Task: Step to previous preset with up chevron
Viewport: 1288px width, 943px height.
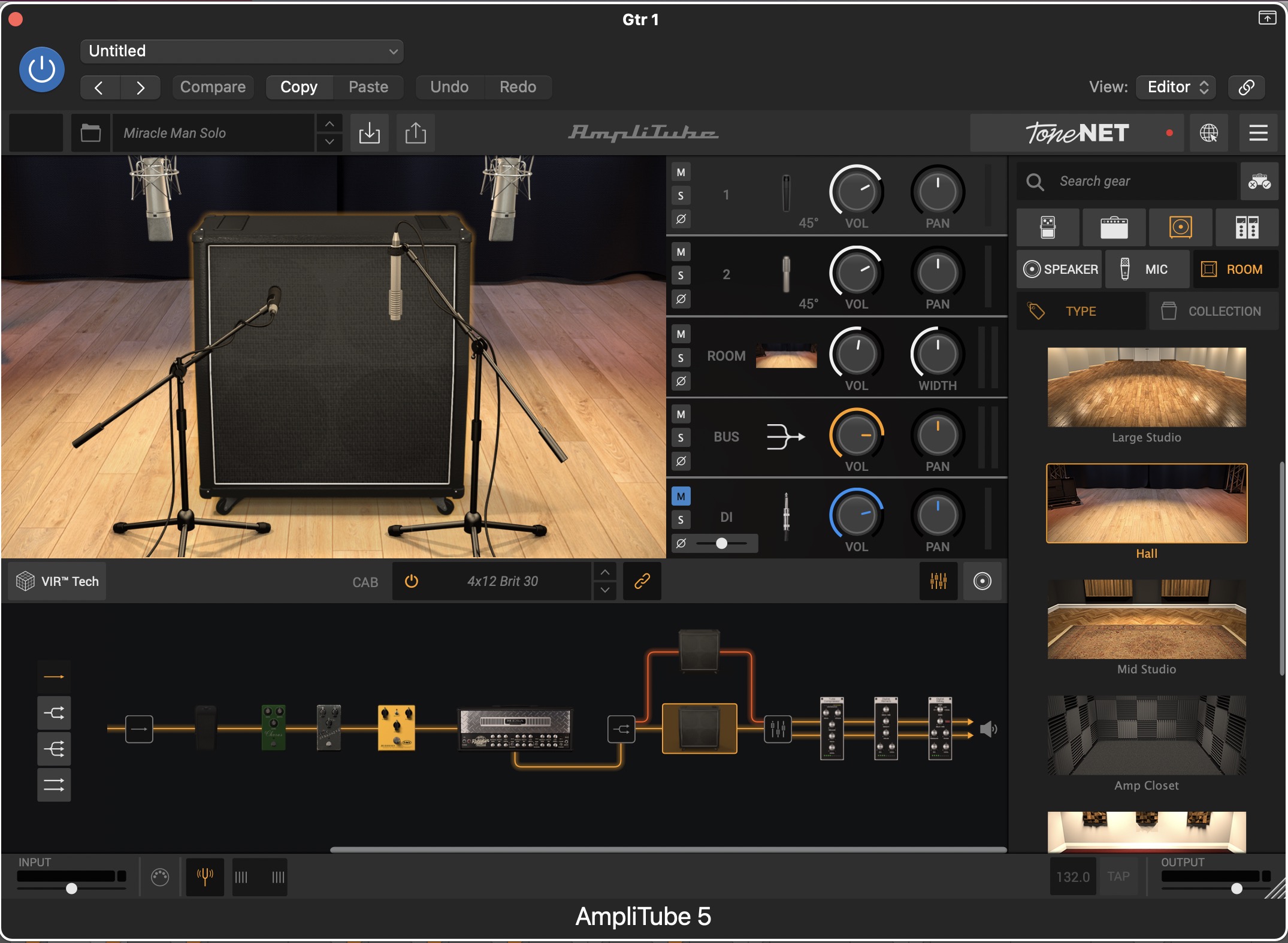Action: coord(329,123)
